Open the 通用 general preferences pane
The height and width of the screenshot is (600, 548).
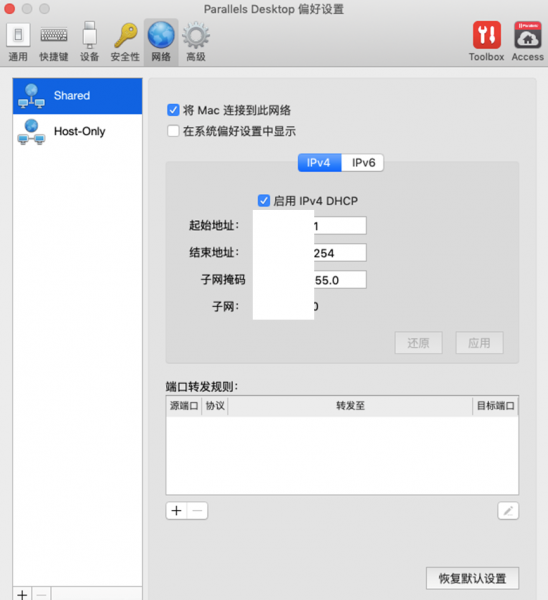tap(18, 42)
